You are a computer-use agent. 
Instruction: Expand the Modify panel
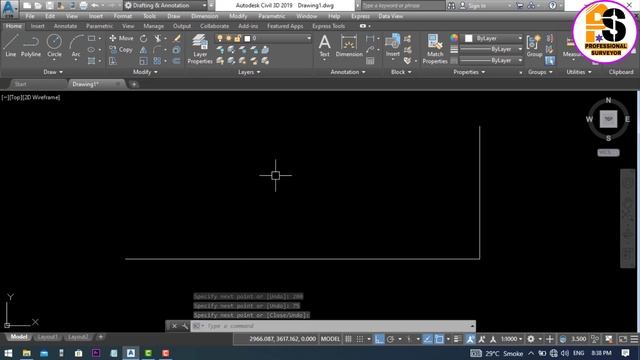click(x=145, y=72)
